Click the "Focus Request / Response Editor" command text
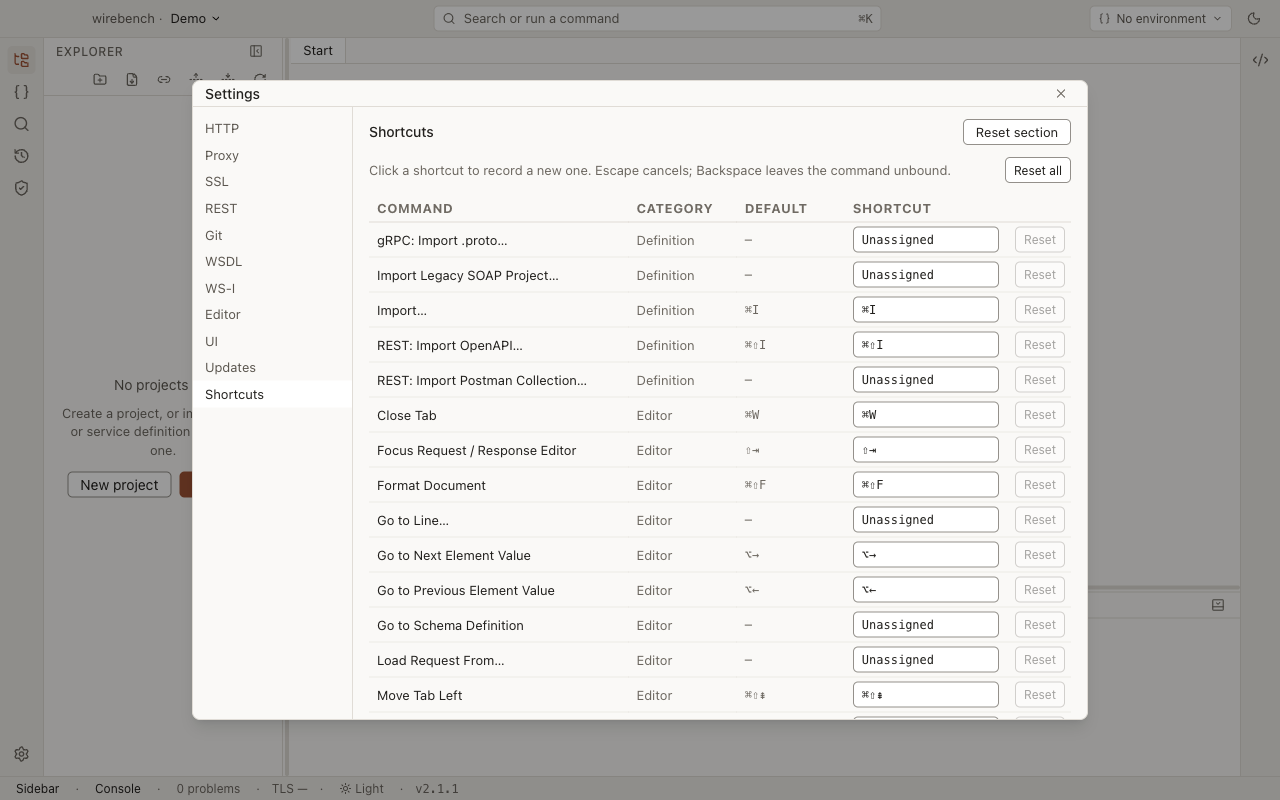 476,450
